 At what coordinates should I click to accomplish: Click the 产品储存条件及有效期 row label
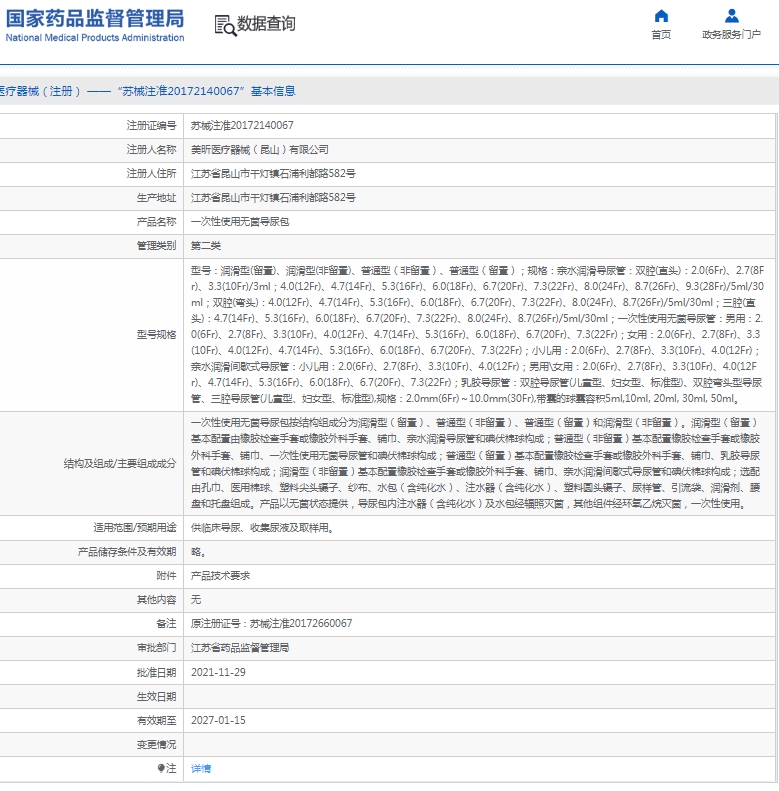(127, 552)
